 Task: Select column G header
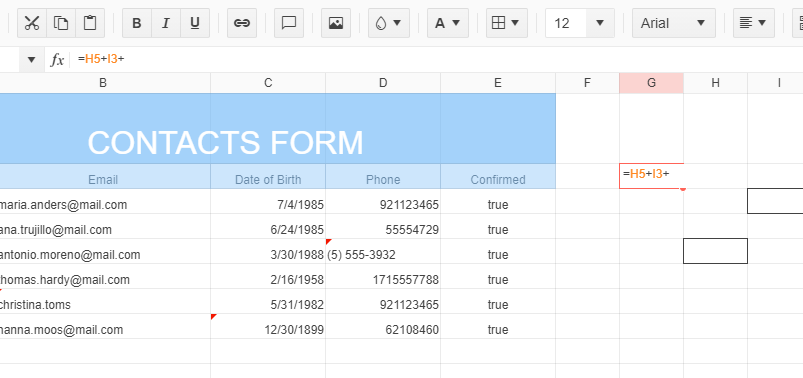point(651,83)
